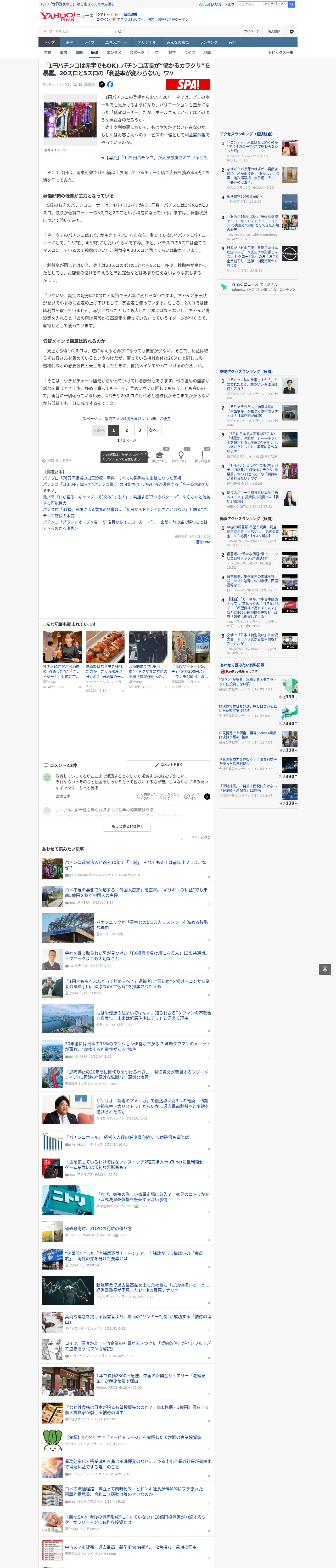
Task: Open 週刊SPA! source link
Action: 203,542
